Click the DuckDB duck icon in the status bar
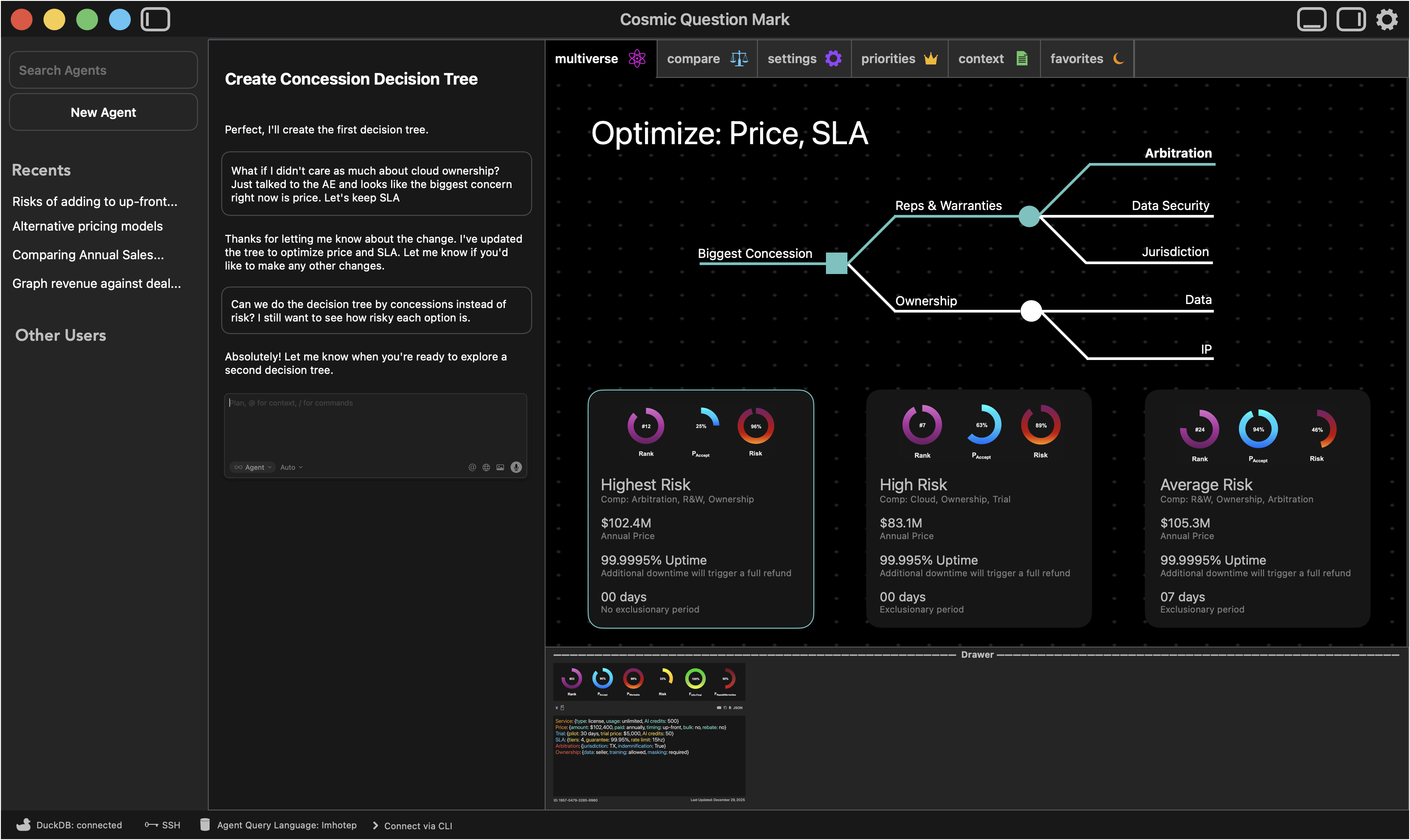1410x840 pixels. [x=24, y=825]
